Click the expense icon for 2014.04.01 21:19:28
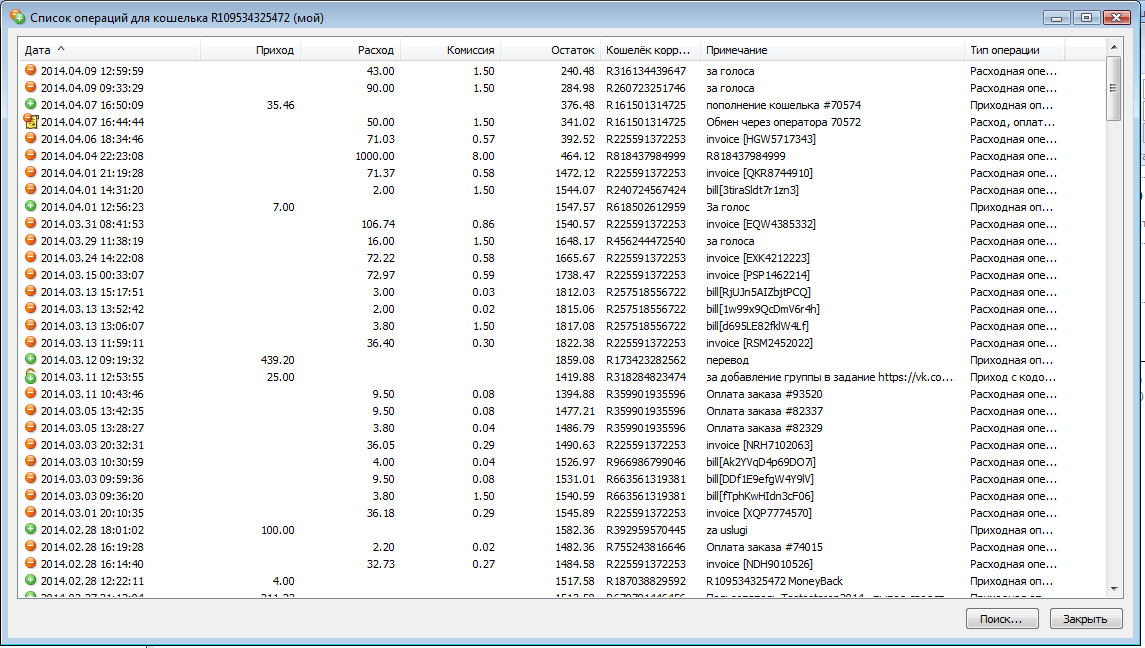Screen dimensions: 1145x648 [x=30, y=172]
